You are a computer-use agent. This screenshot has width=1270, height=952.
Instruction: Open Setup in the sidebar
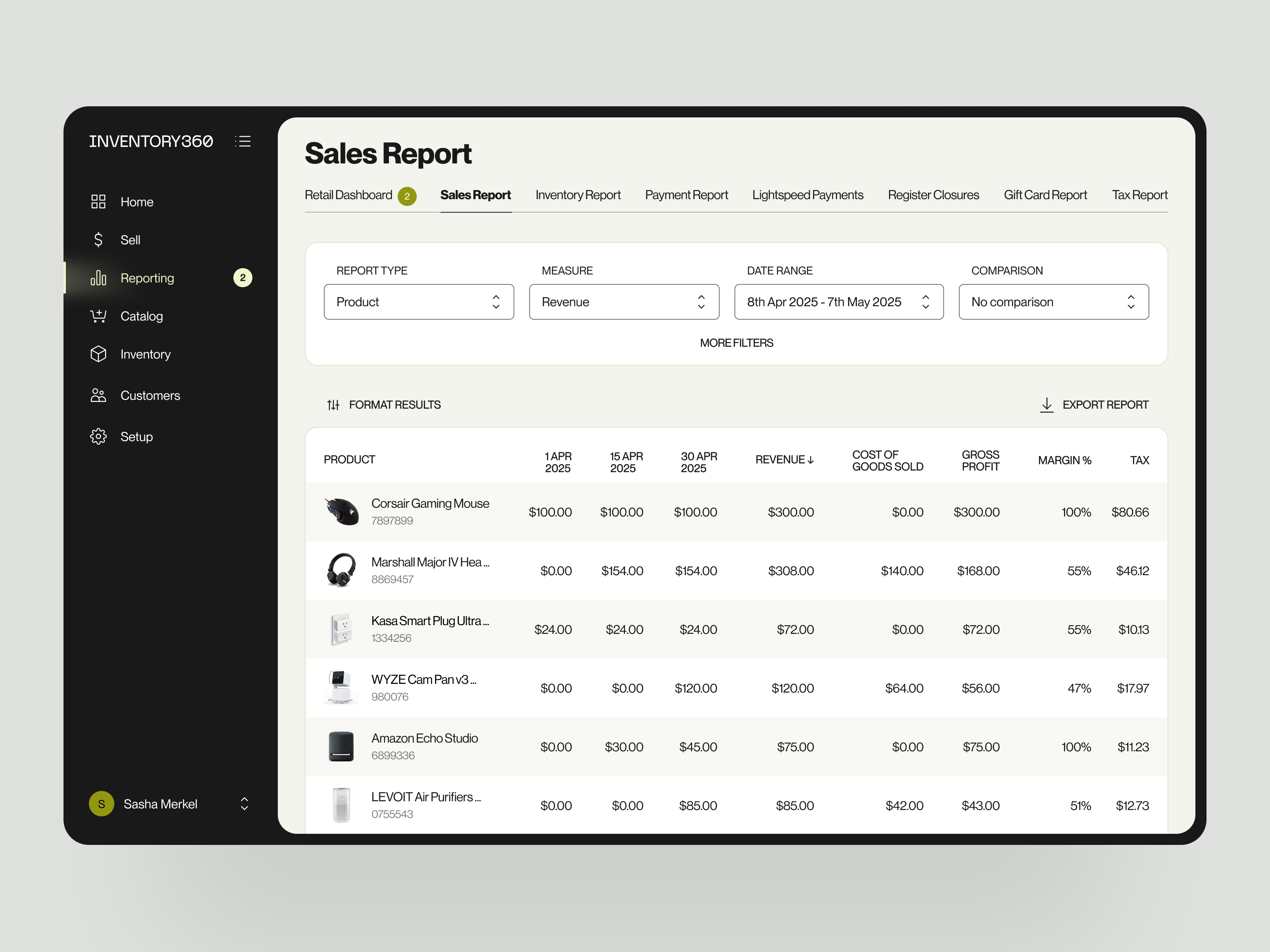coord(137,437)
